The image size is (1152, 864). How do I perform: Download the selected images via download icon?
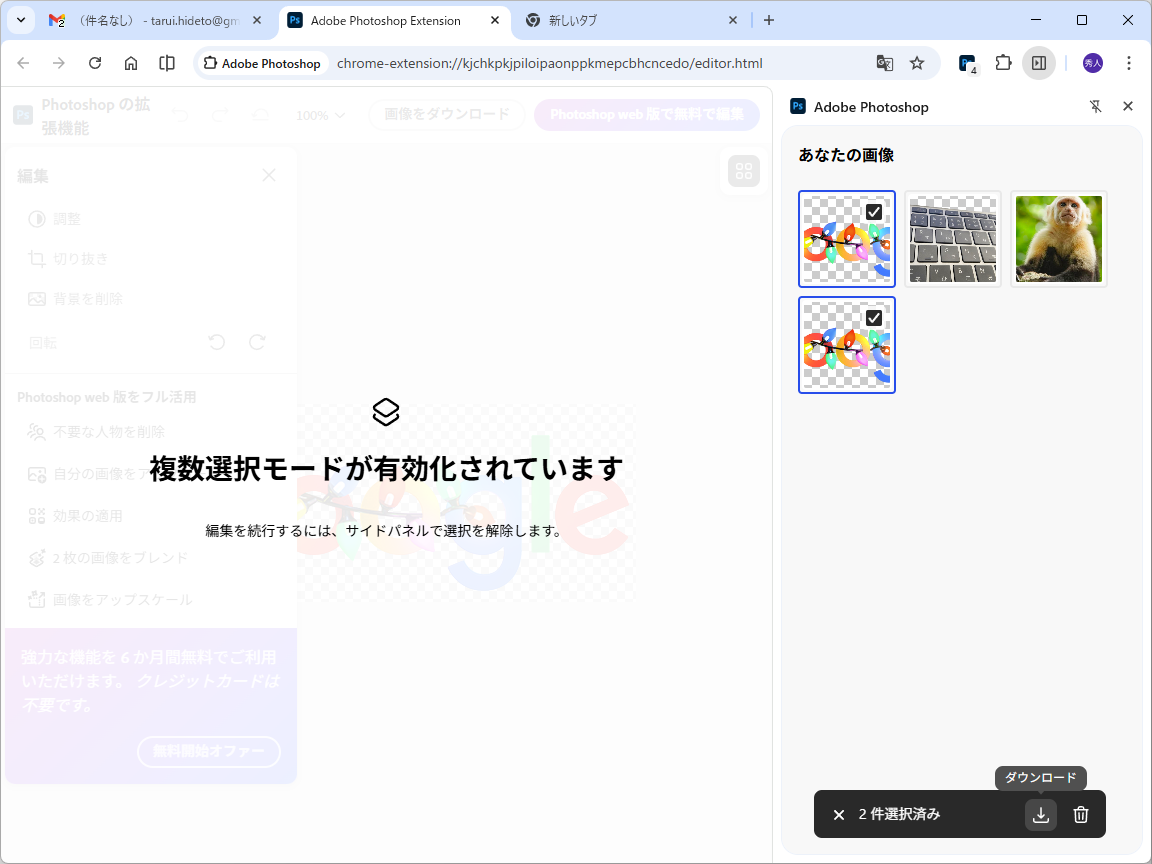[1040, 814]
